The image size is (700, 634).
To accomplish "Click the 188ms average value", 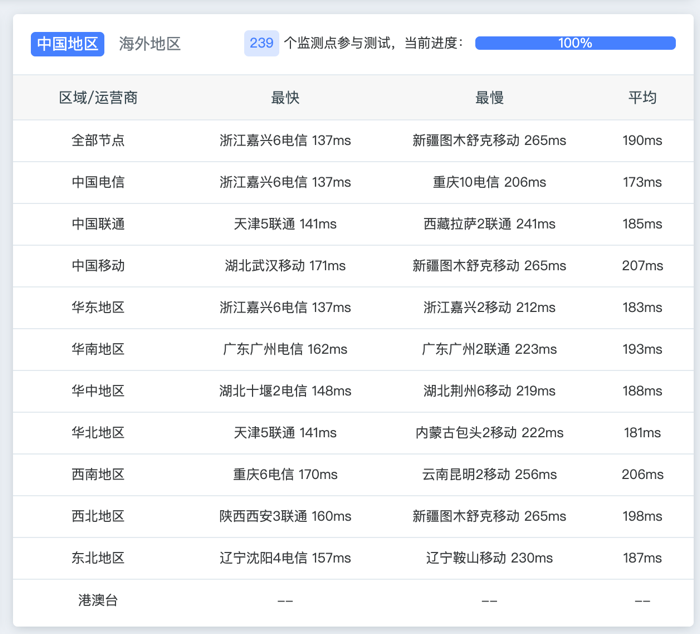I will [642, 391].
